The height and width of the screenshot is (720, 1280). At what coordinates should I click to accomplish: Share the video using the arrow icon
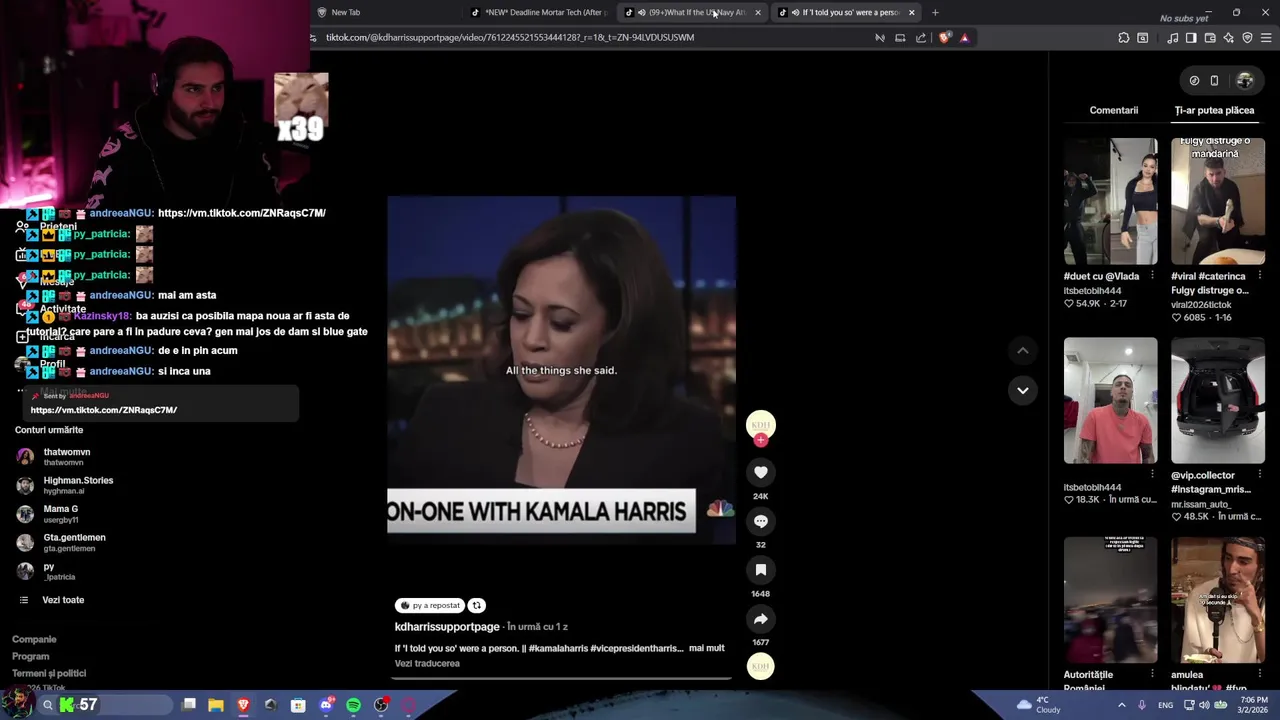(761, 619)
